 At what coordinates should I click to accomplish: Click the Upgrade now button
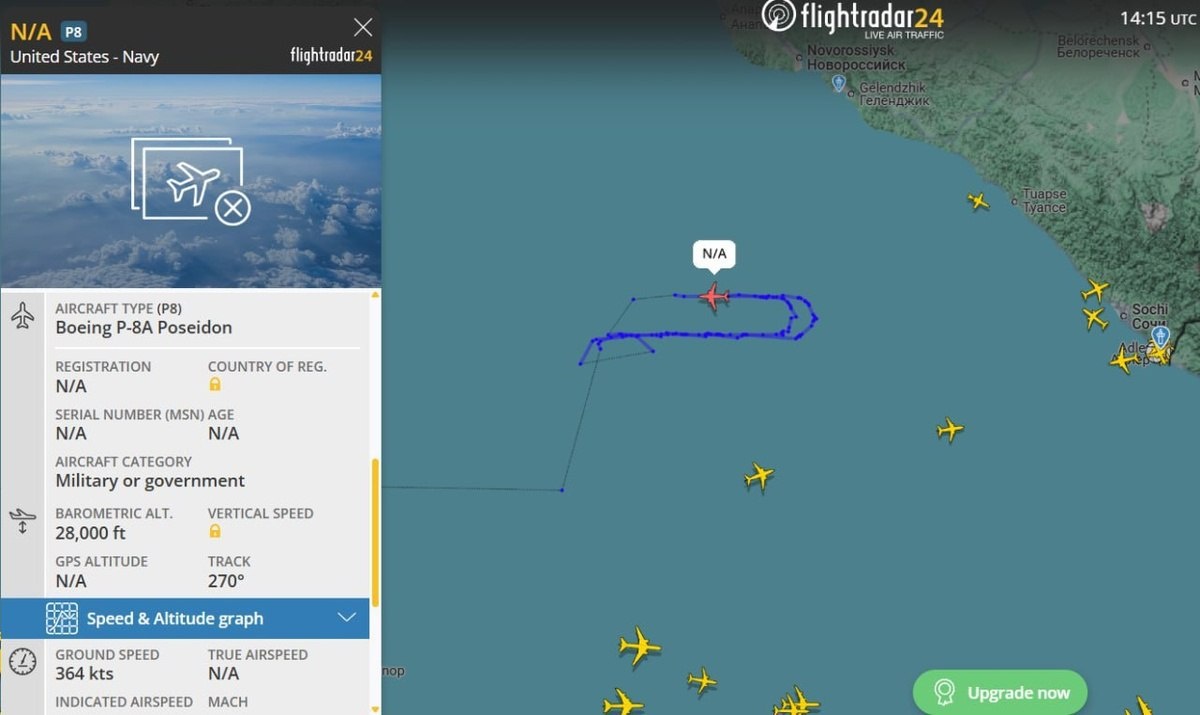(x=1000, y=692)
